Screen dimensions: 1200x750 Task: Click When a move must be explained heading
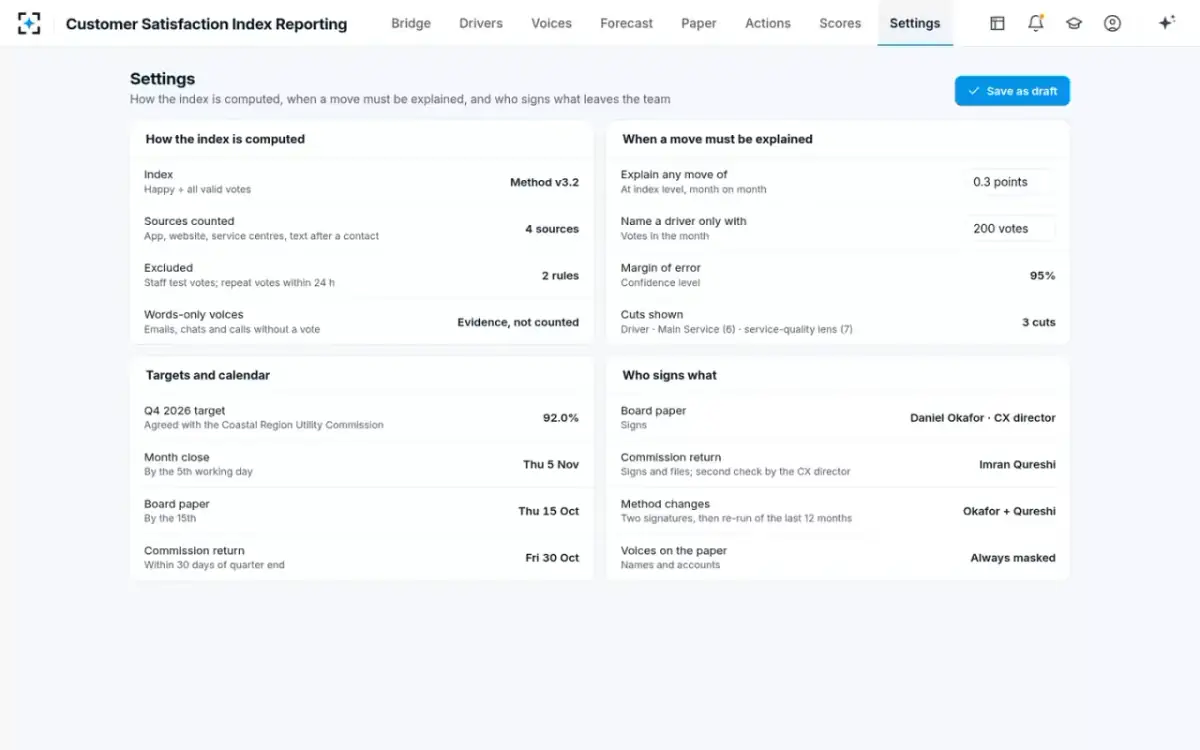[x=717, y=139]
